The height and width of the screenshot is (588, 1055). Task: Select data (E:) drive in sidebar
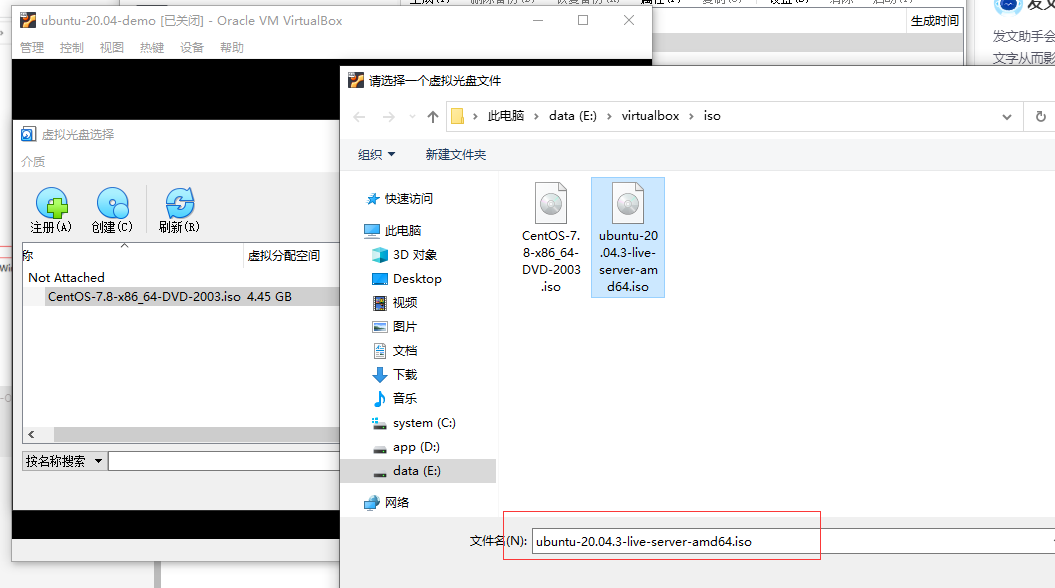tap(419, 471)
